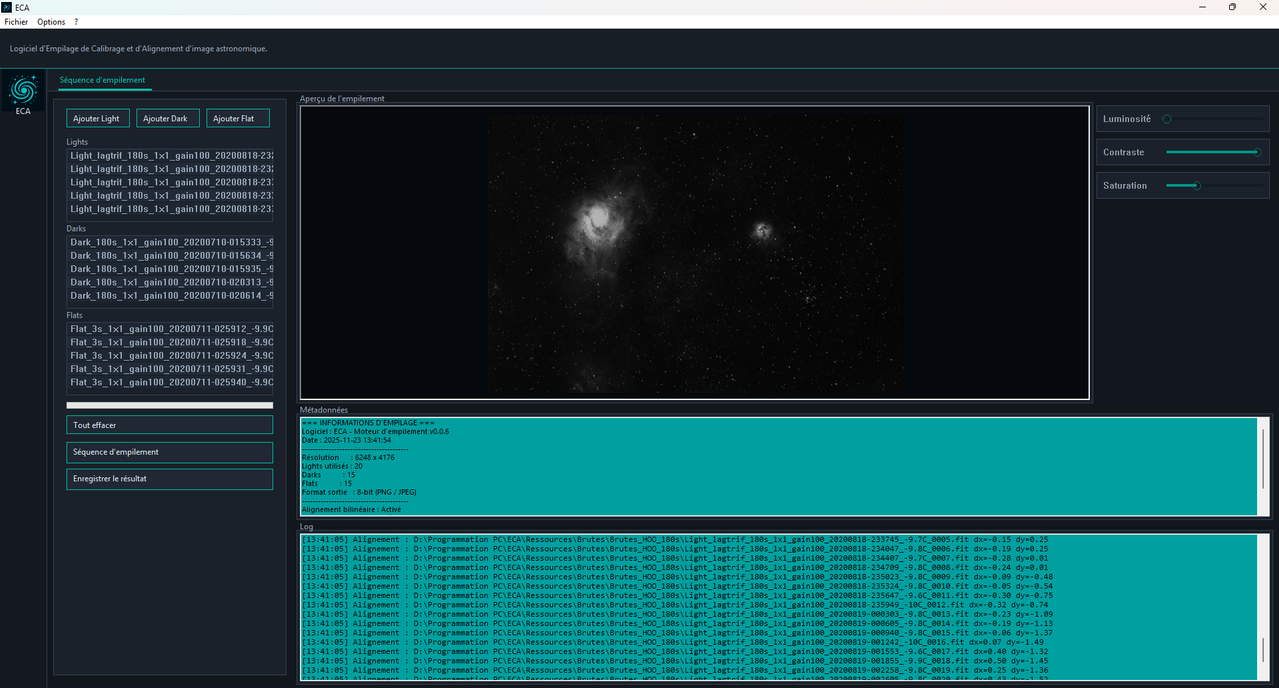The width and height of the screenshot is (1279, 688).
Task: Open the Fichier menu
Action: click(x=16, y=22)
